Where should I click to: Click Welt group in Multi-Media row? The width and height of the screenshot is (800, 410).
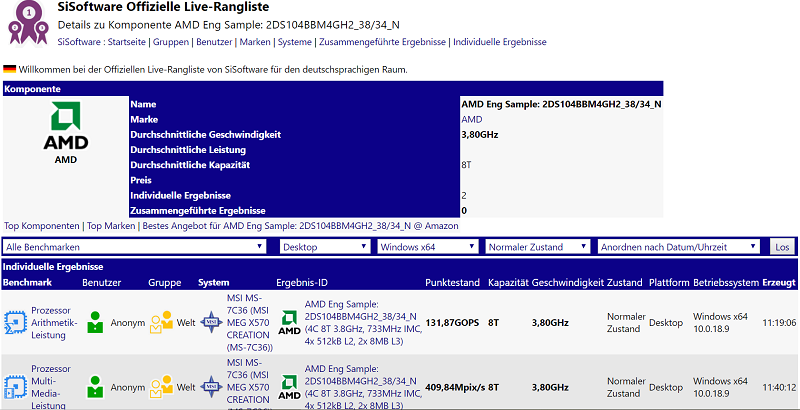(x=186, y=388)
